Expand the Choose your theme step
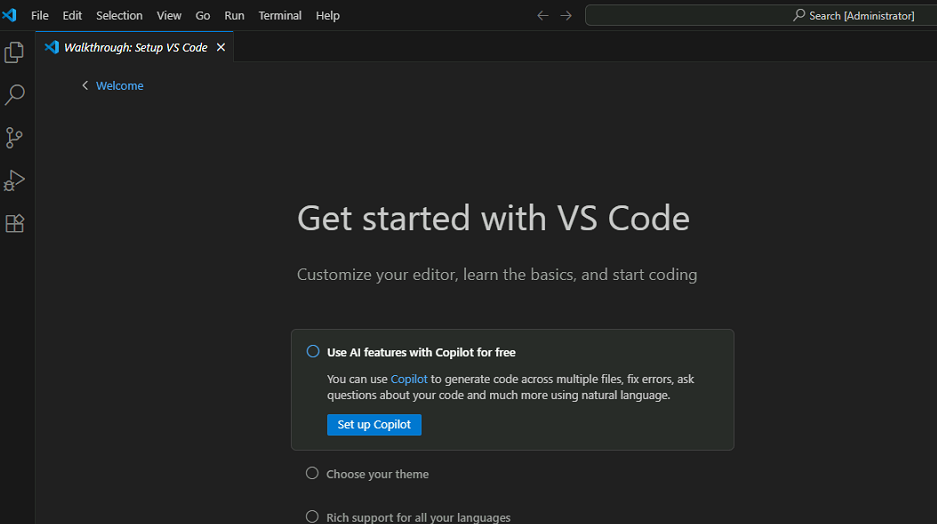Image resolution: width=937 pixels, height=524 pixels. click(378, 474)
